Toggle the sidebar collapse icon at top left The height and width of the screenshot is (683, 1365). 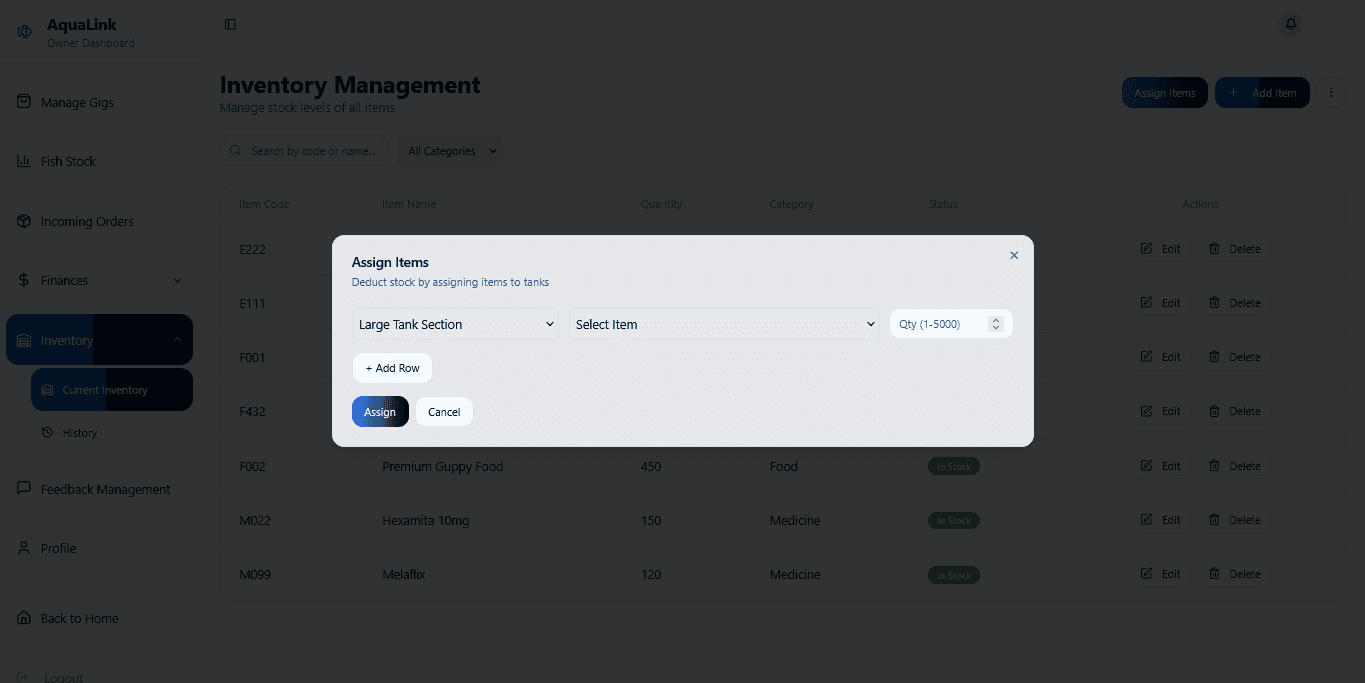[230, 23]
